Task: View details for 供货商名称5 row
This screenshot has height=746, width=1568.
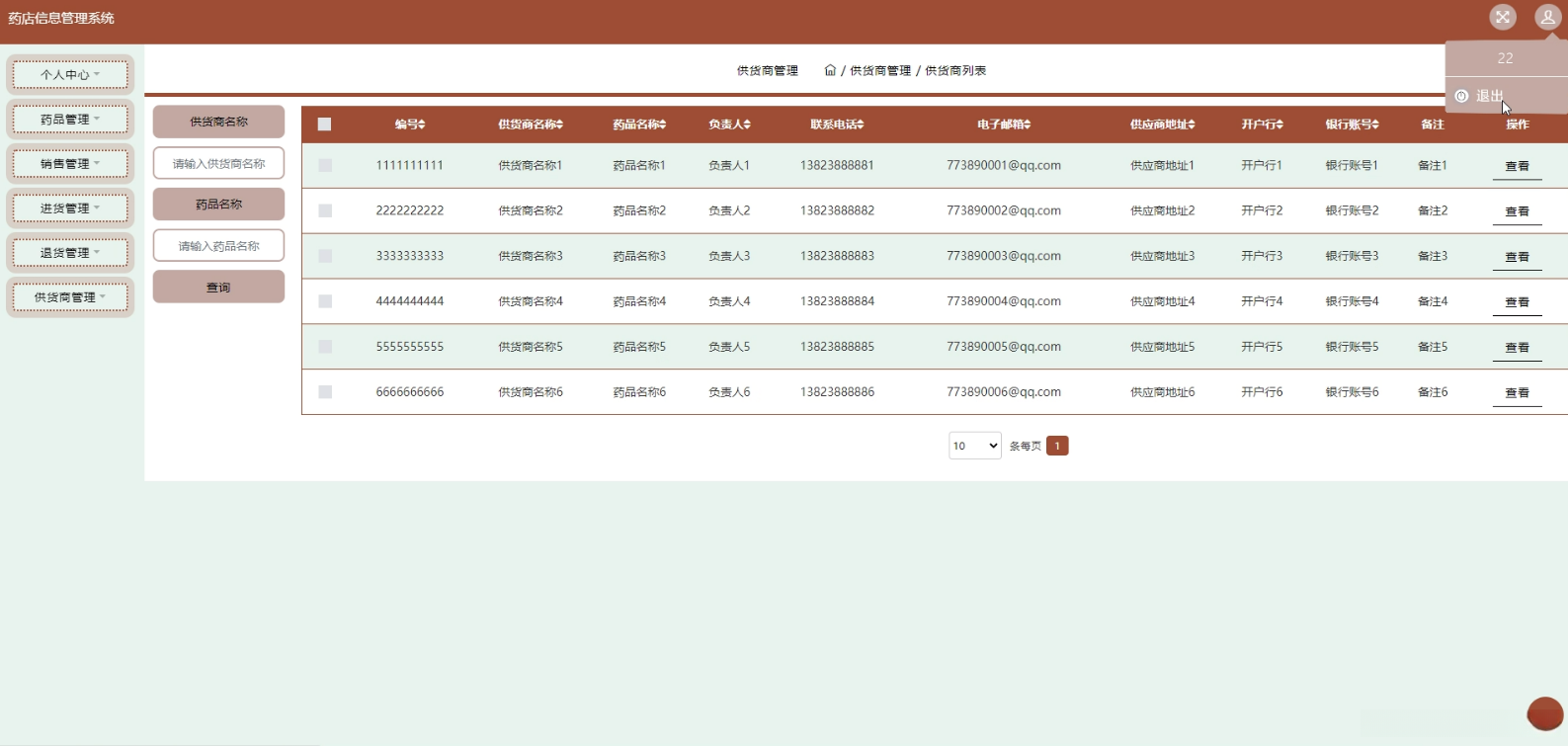Action: point(1517,348)
